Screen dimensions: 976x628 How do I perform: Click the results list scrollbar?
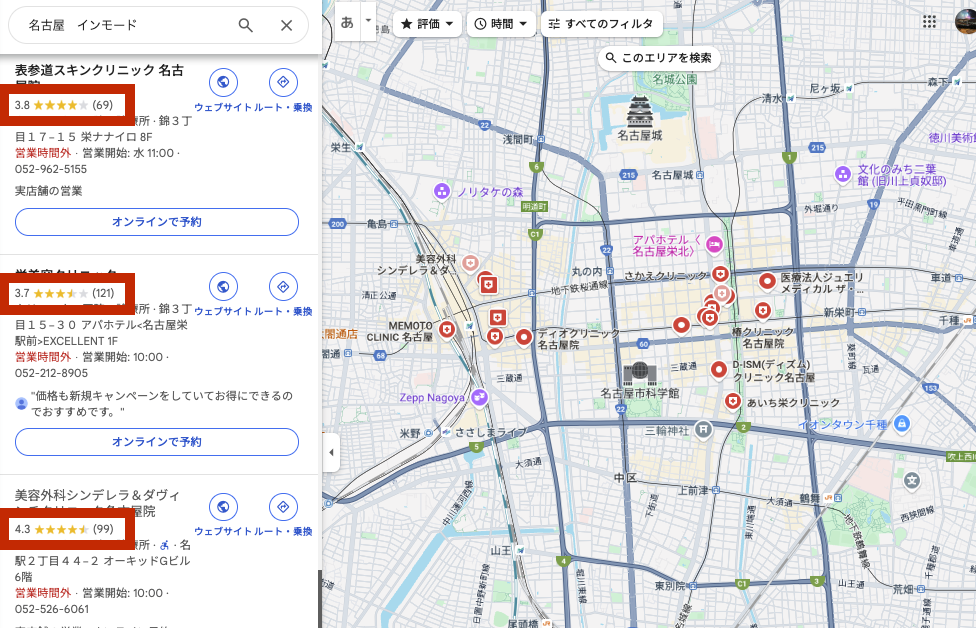[x=320, y=599]
